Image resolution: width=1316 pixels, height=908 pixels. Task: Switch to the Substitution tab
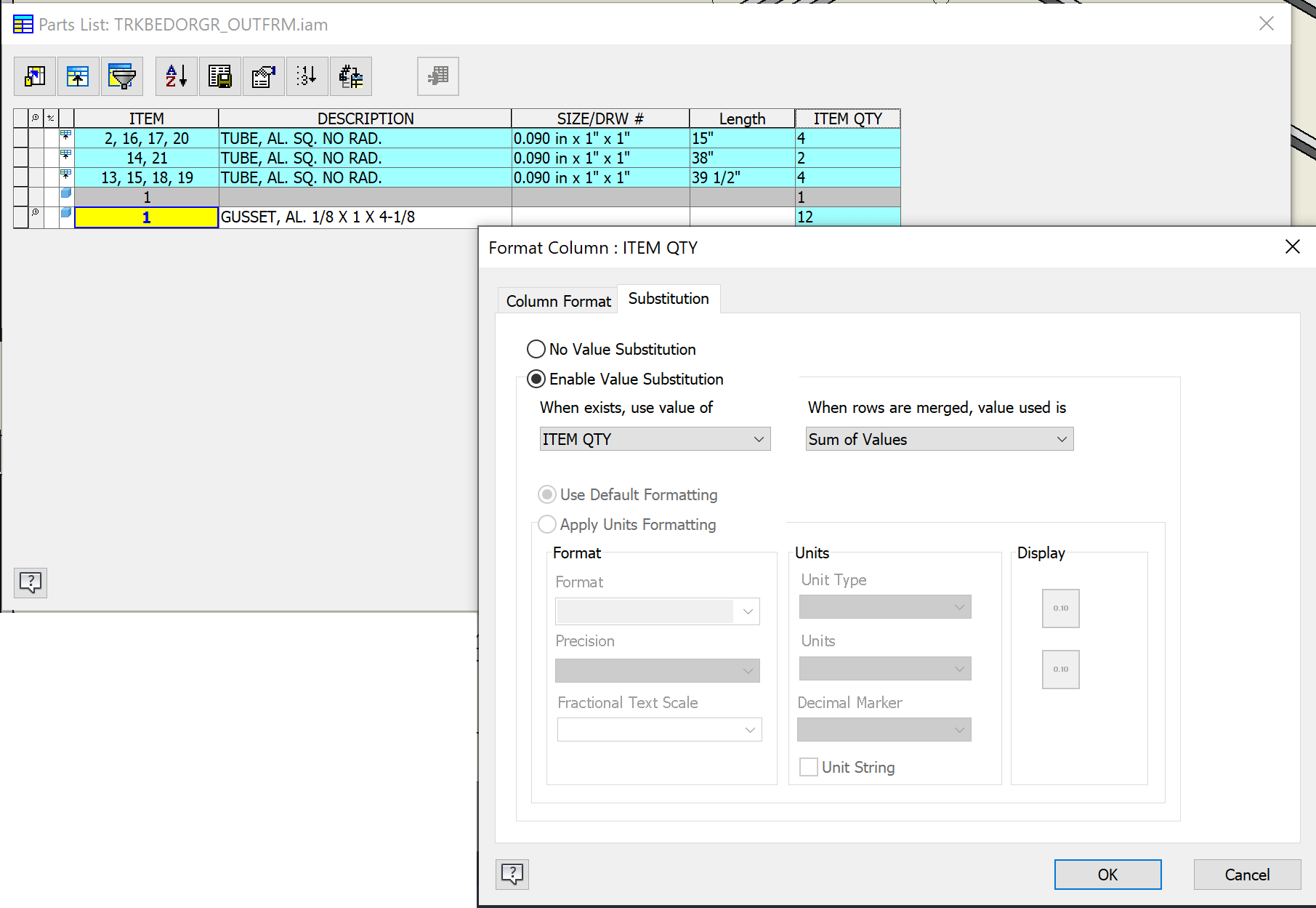667,298
